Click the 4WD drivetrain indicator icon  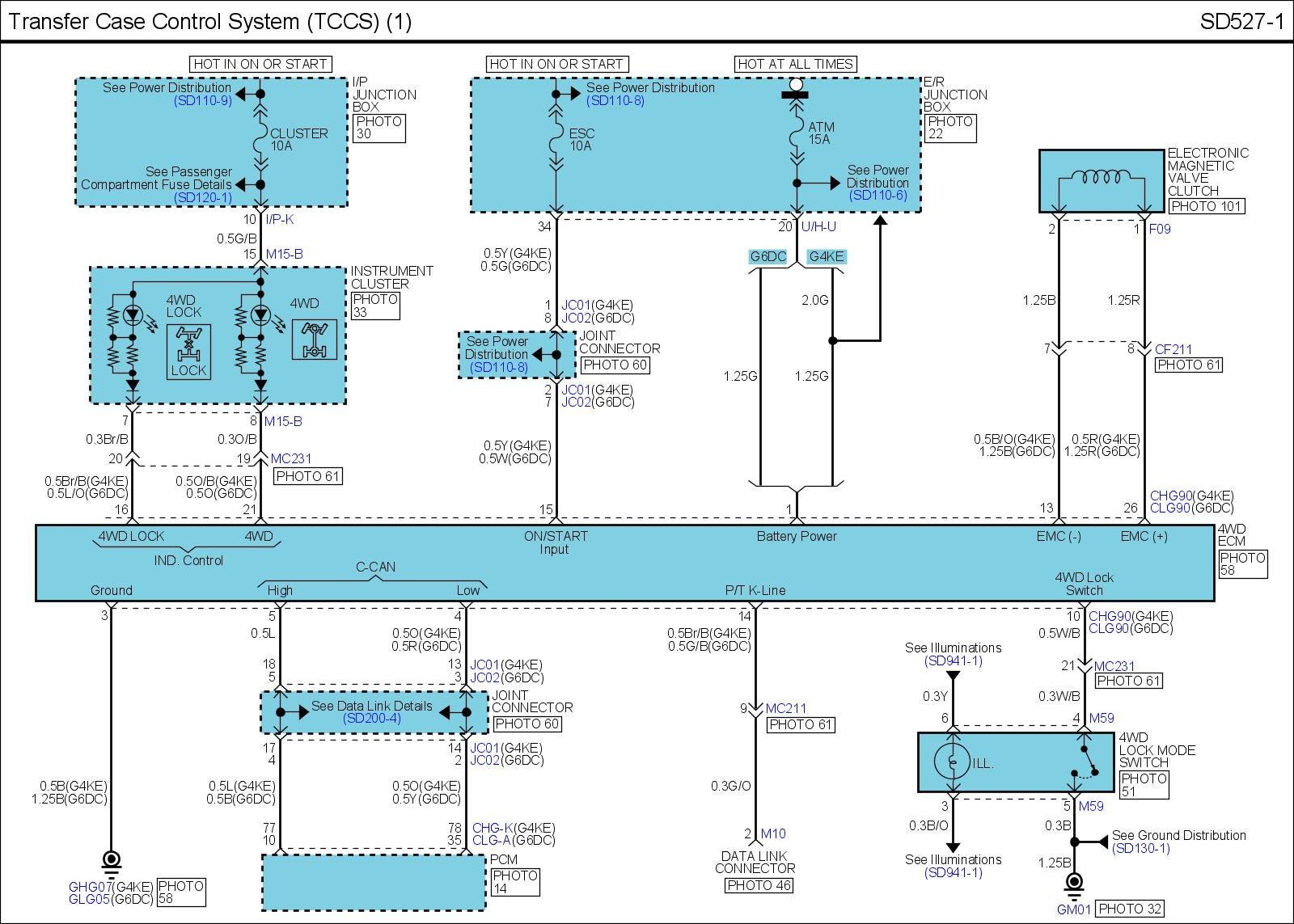point(308,340)
